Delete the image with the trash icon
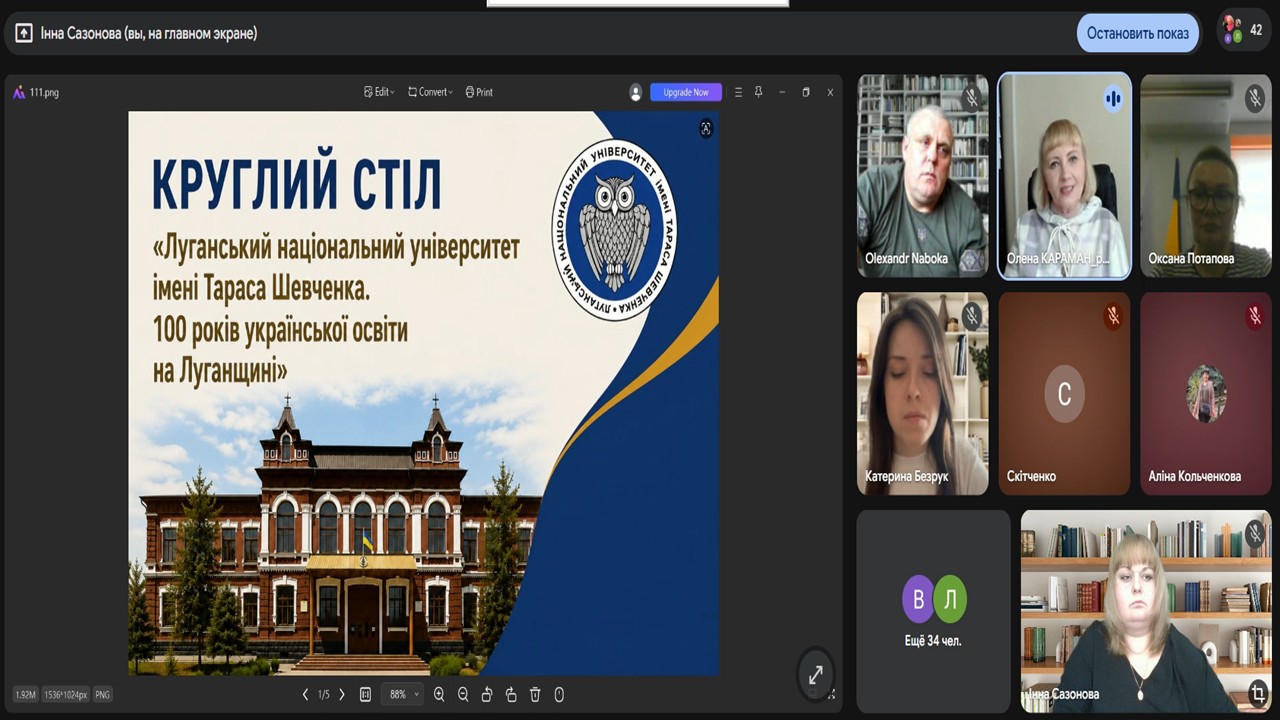This screenshot has width=1280, height=720. [535, 694]
